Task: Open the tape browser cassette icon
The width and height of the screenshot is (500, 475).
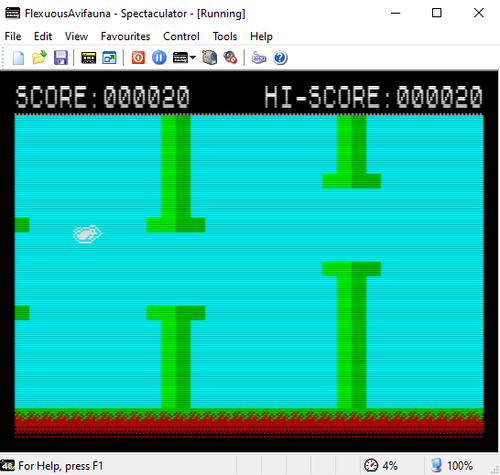Action: click(89, 58)
